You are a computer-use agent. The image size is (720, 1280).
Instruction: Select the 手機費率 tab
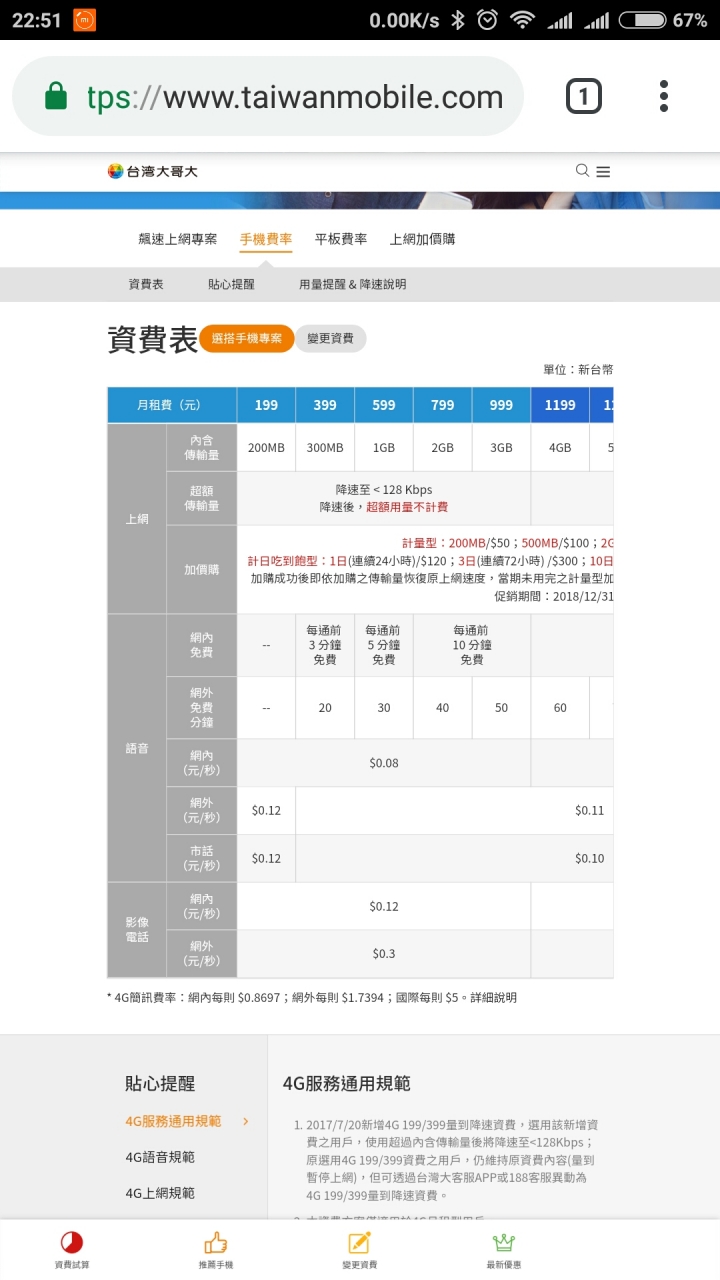click(266, 239)
